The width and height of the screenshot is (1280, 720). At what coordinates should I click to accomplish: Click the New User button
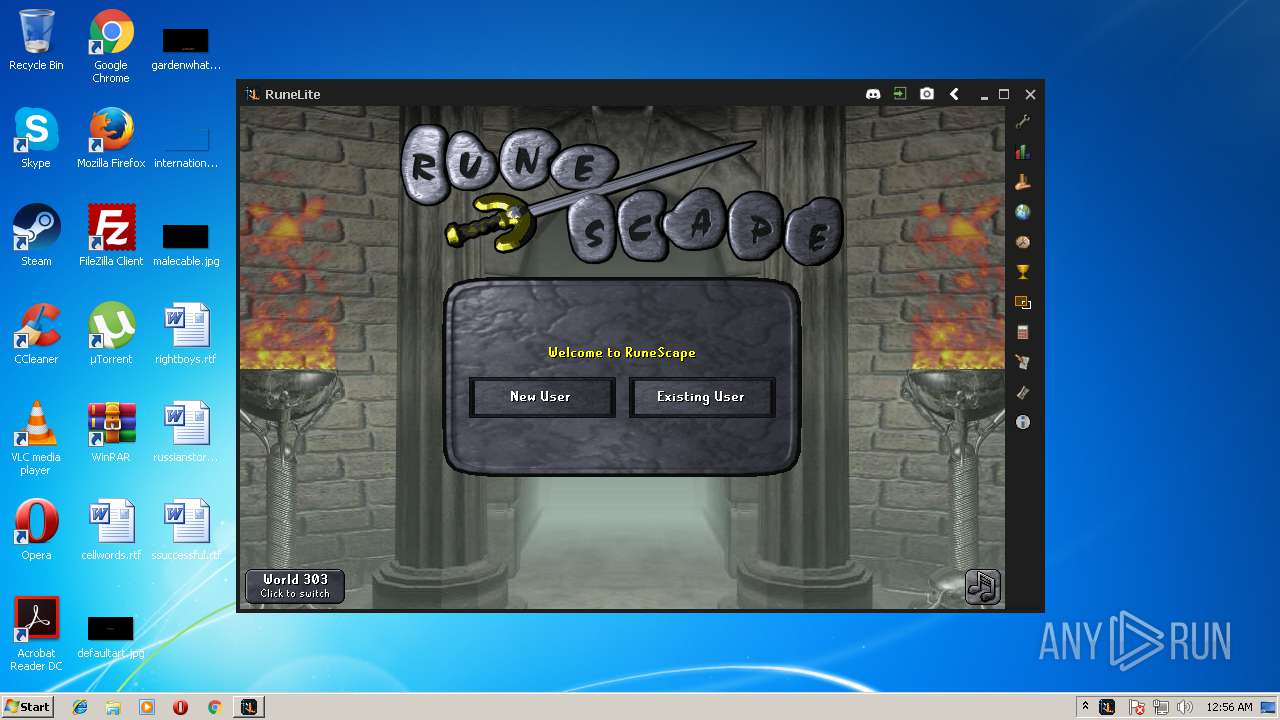pos(541,397)
